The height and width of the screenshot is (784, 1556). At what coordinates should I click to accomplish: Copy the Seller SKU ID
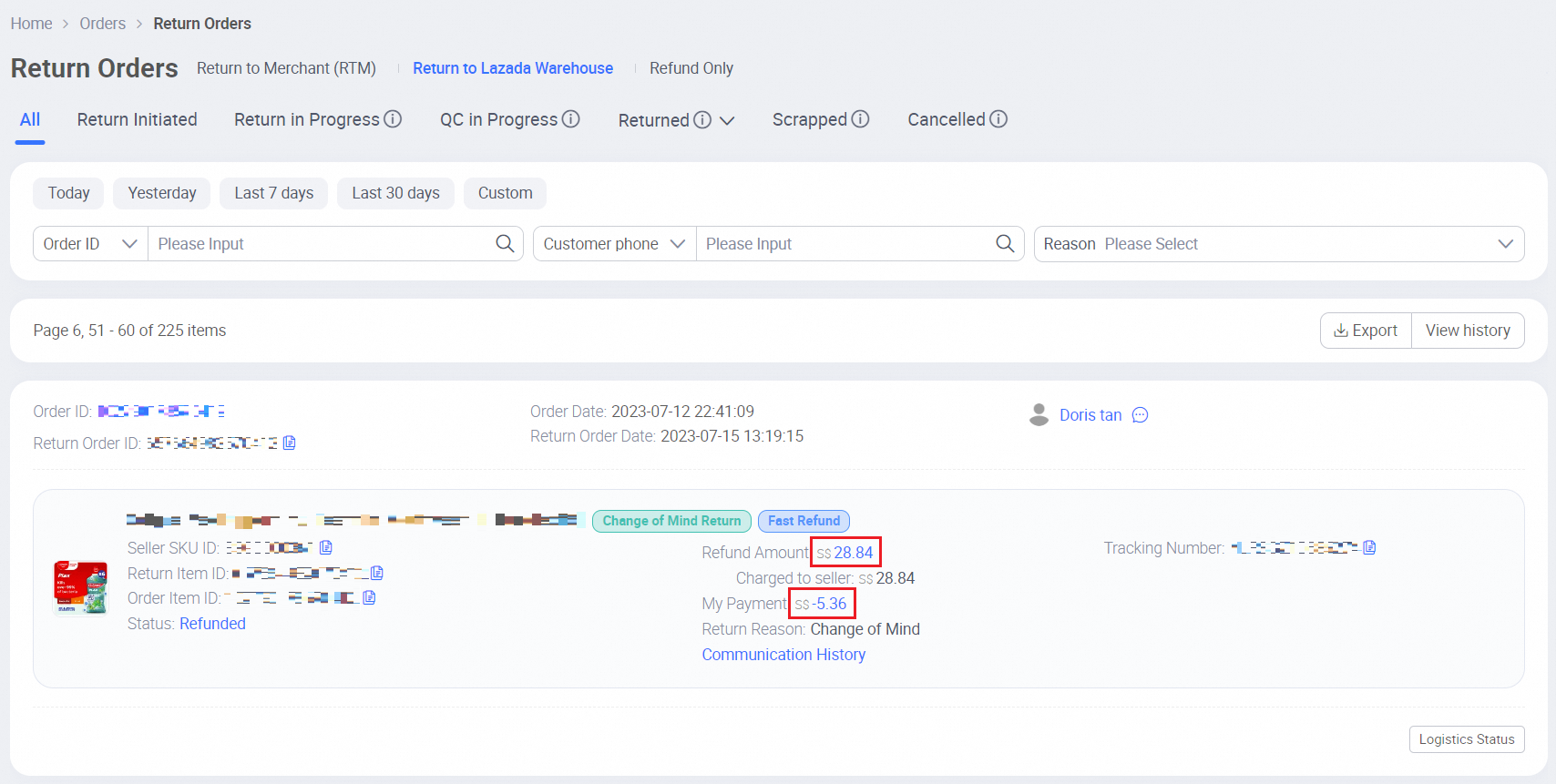(x=326, y=547)
